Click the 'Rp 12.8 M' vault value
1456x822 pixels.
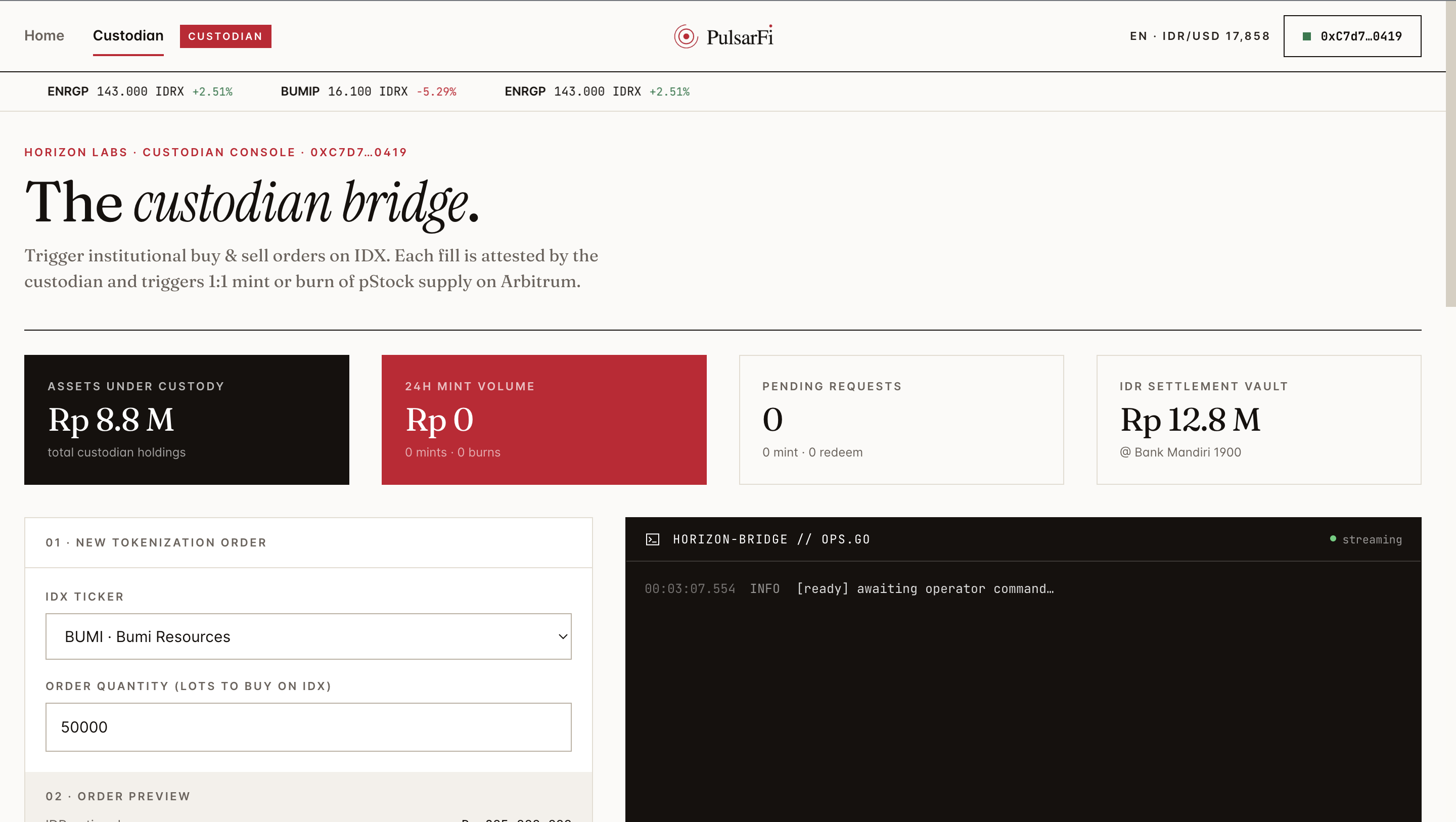(x=1190, y=420)
